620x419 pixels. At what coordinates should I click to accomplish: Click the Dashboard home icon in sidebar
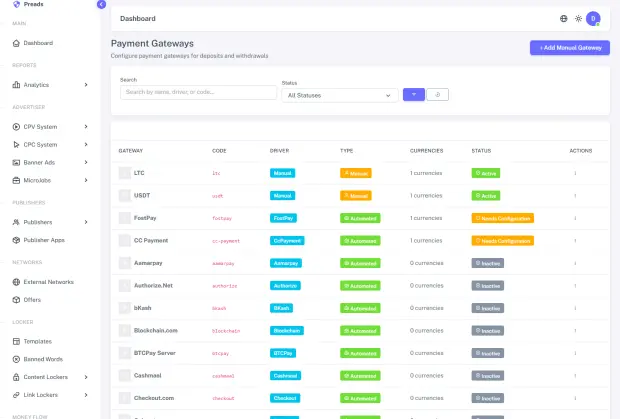(x=16, y=43)
